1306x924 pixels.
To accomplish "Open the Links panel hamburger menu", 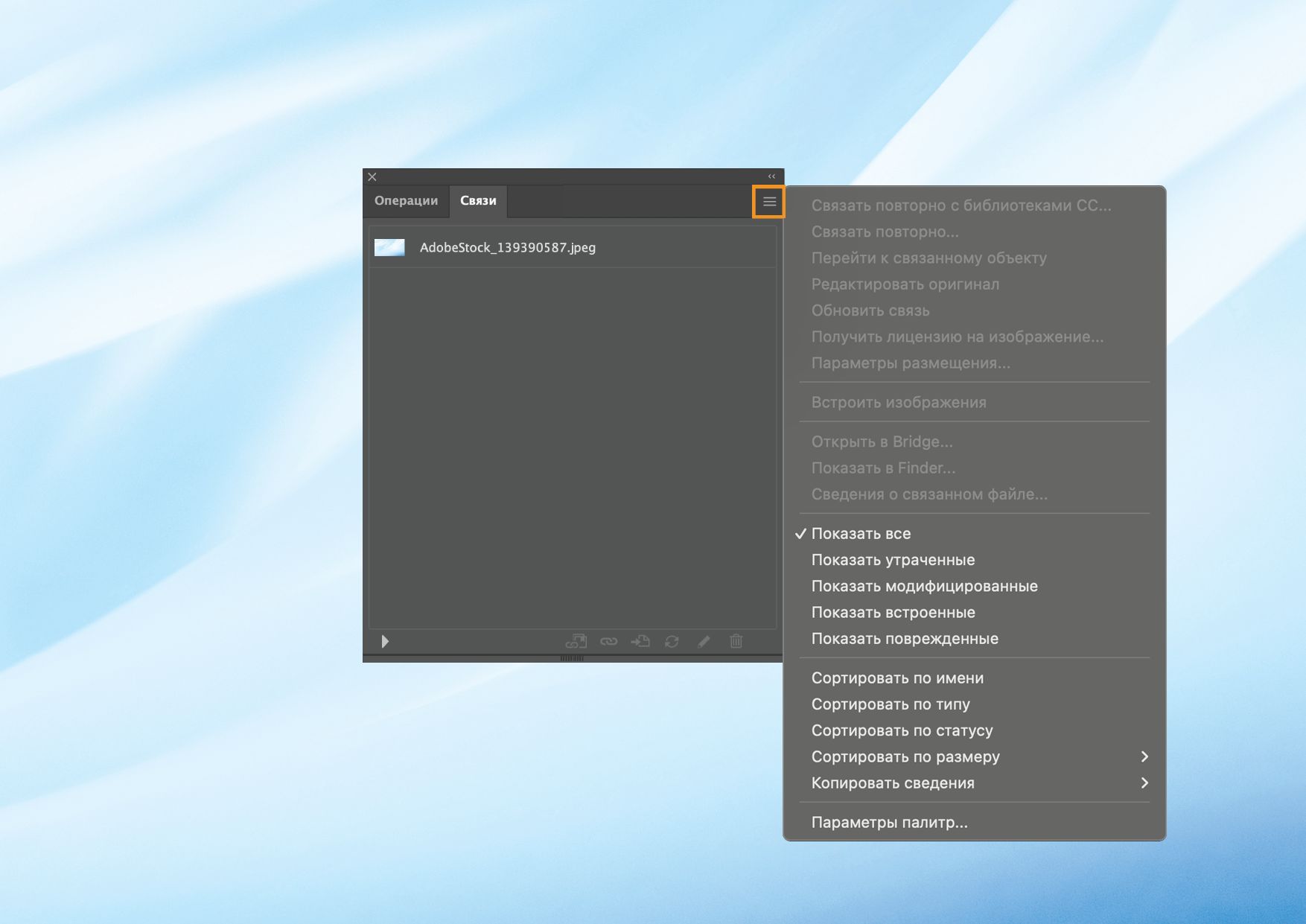I will point(769,202).
